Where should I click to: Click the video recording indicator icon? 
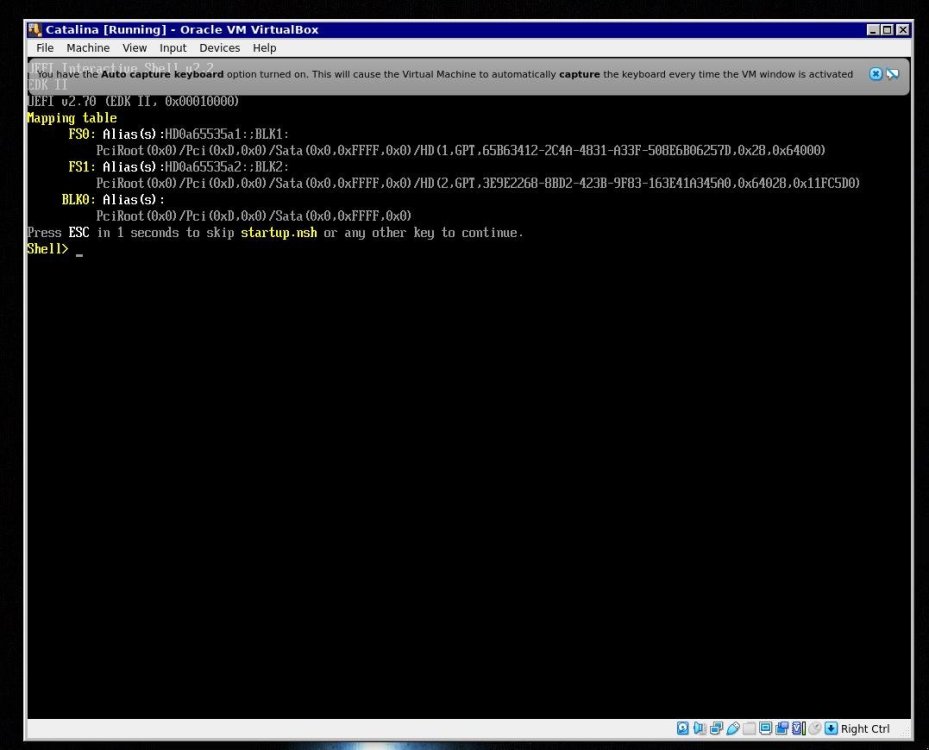[782, 728]
